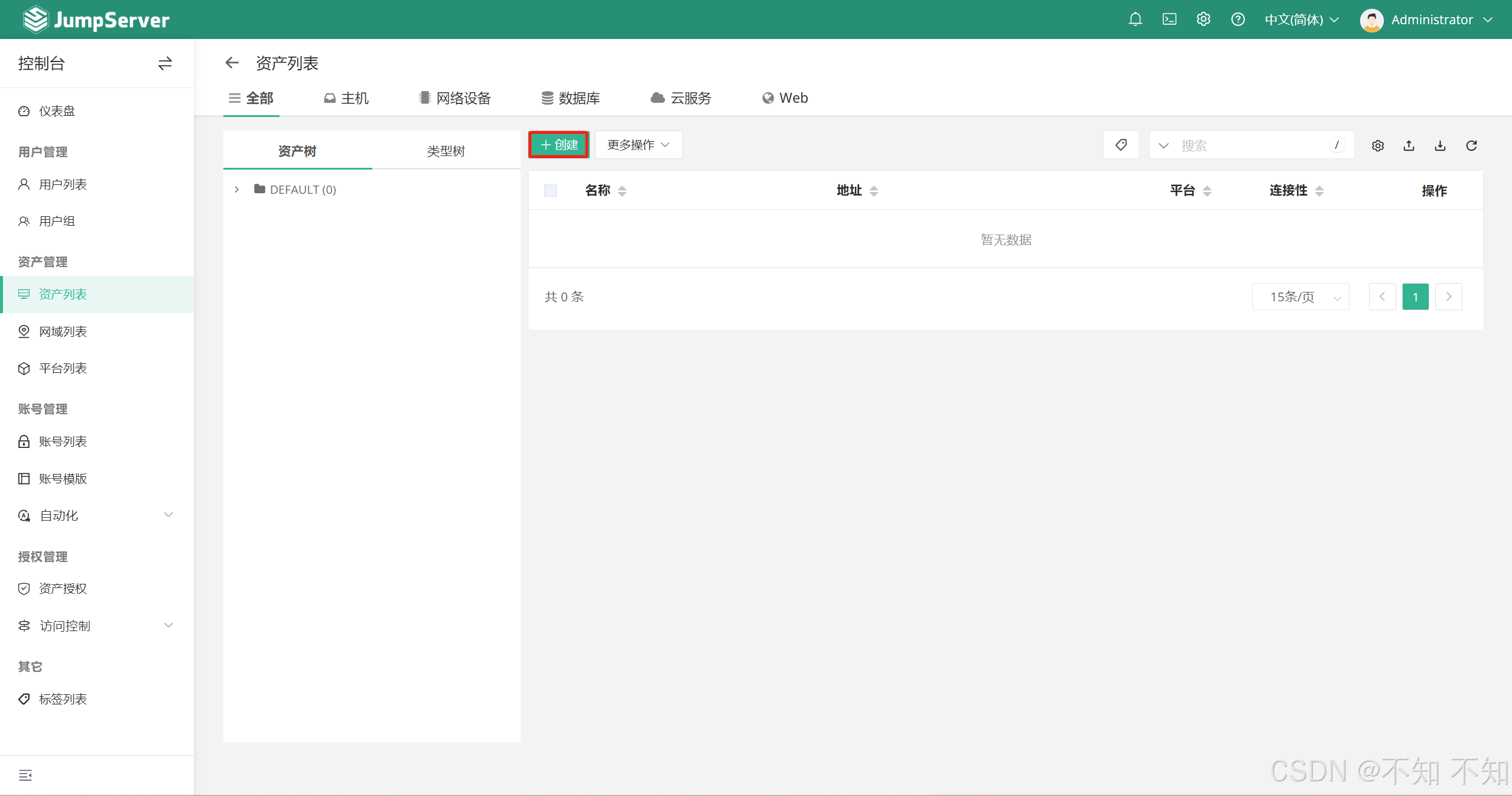Collapse the sidebar with bottom menu icon
This screenshot has height=796, width=1512.
click(x=25, y=775)
